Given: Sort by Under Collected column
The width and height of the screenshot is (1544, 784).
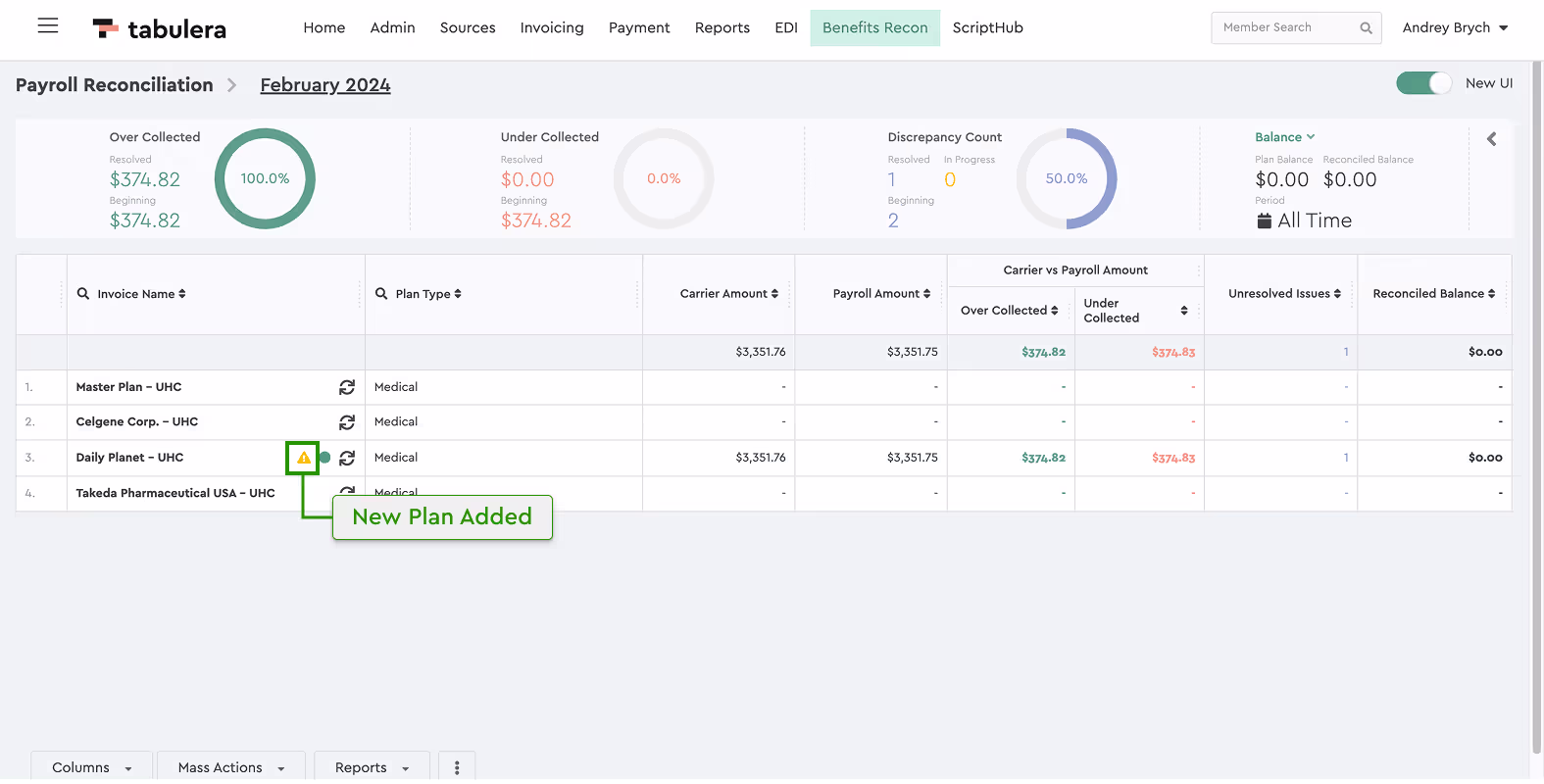Looking at the screenshot, I should tap(1184, 311).
